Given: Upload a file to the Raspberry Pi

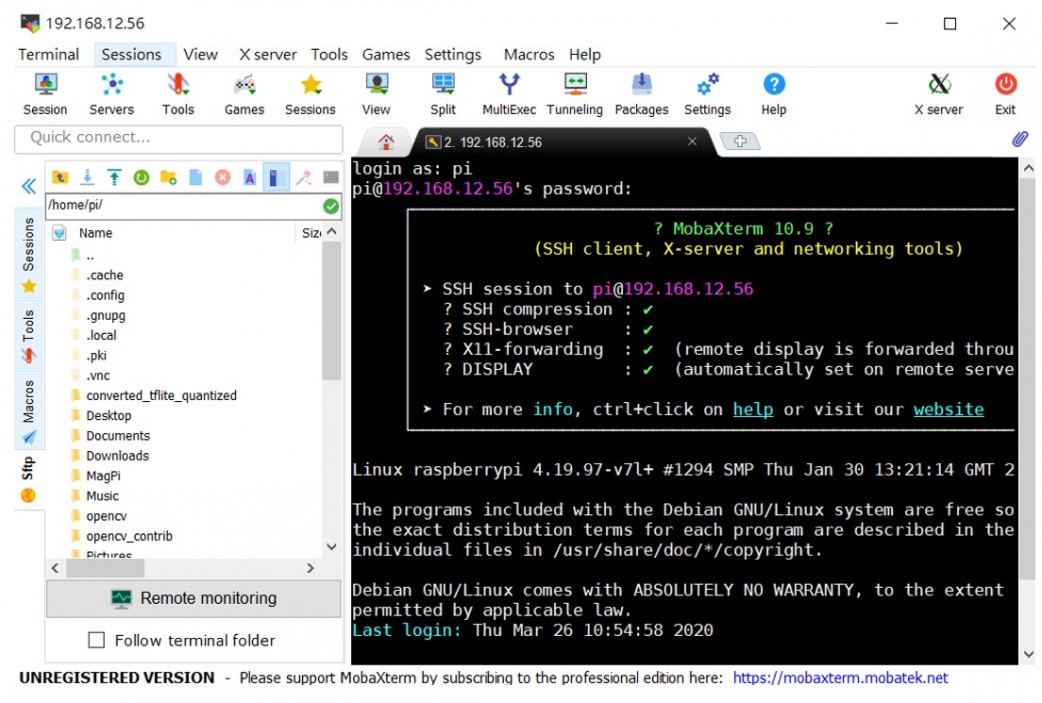Looking at the screenshot, I should click(x=116, y=177).
